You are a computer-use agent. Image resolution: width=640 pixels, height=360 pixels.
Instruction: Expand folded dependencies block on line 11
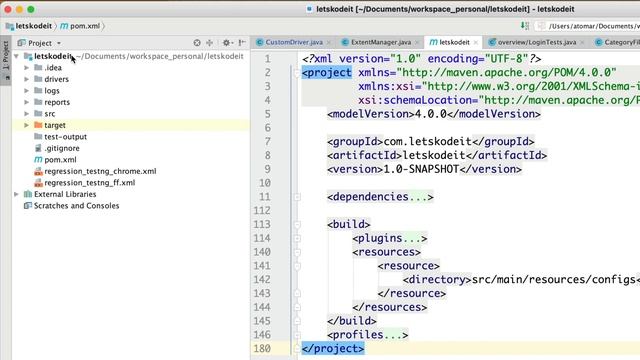297,197
